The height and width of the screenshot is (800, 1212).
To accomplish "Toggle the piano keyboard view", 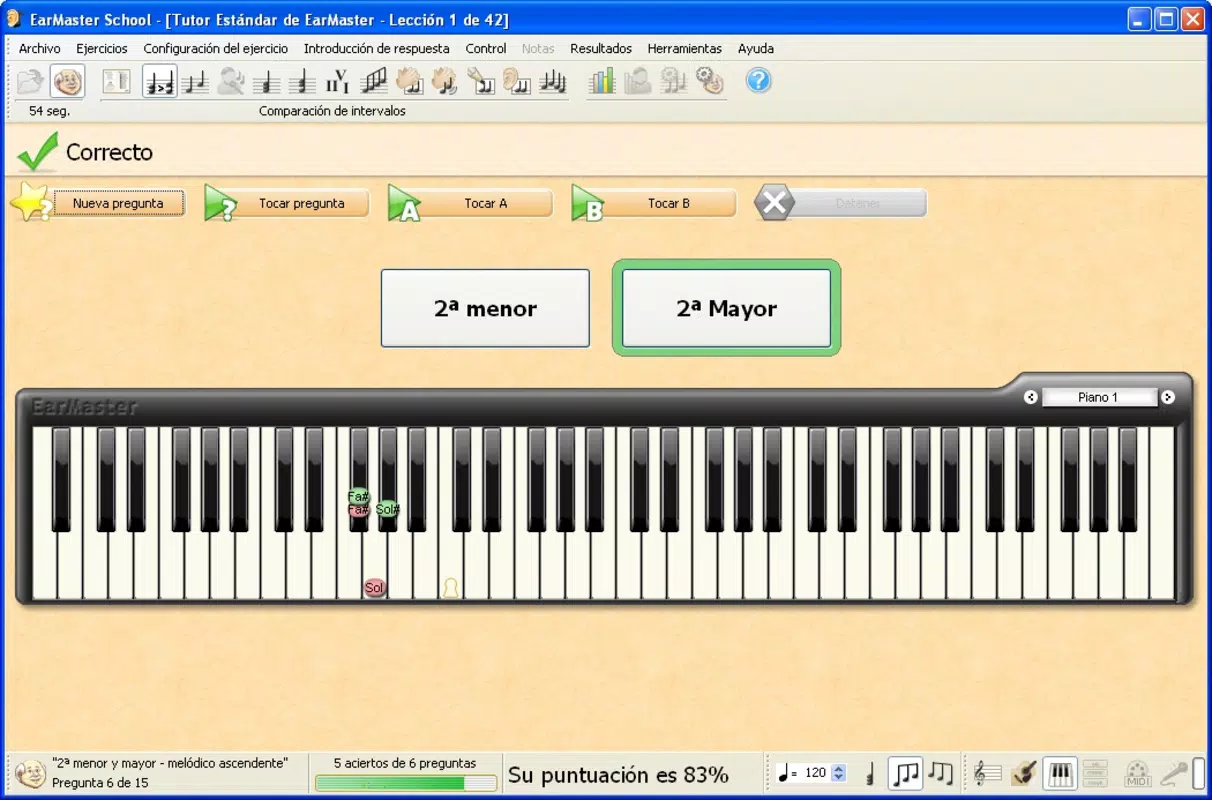I will pos(1059,773).
